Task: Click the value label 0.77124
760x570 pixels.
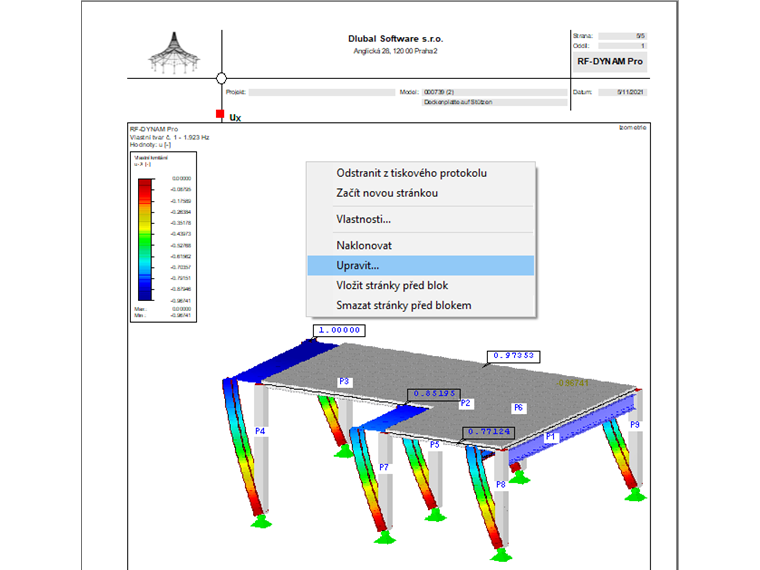Action: (489, 432)
